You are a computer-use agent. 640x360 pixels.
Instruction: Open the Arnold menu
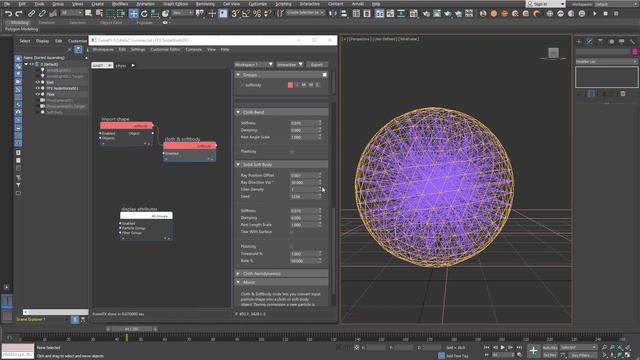(x=358, y=4)
